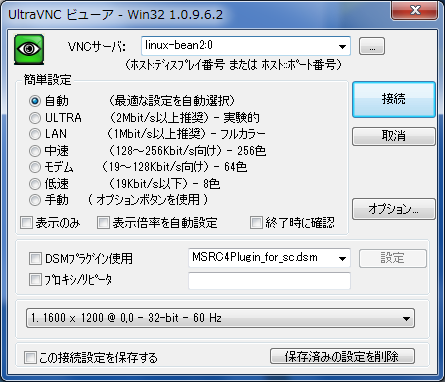445x382 pixels.
Task: Select the 手動 manual radio option
Action: tap(35, 200)
